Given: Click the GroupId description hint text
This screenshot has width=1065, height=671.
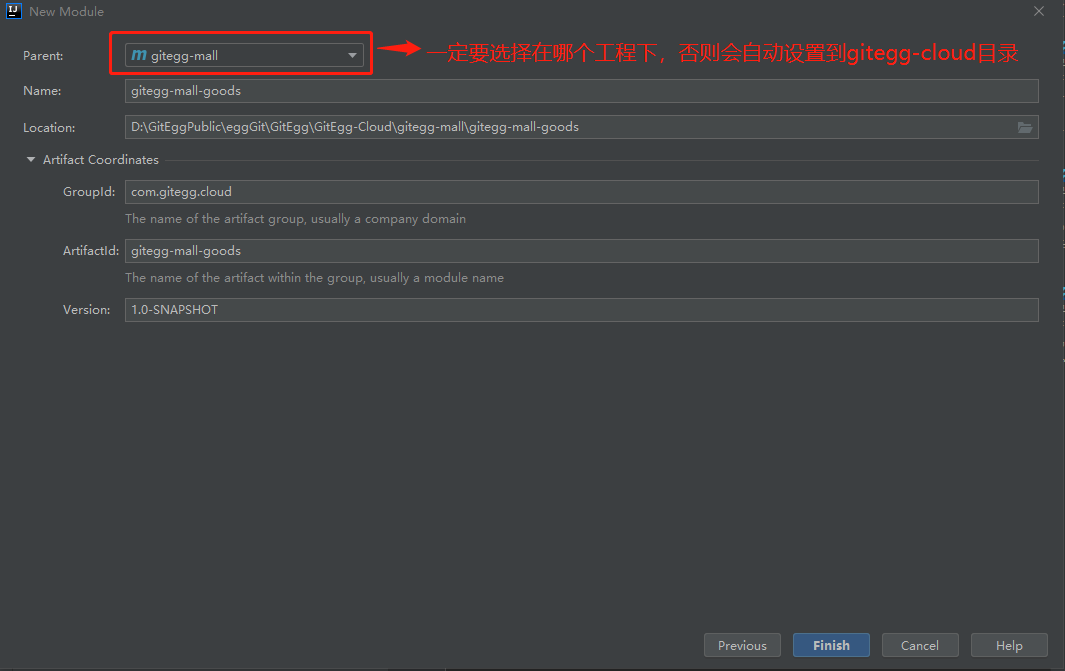Looking at the screenshot, I should tap(295, 219).
